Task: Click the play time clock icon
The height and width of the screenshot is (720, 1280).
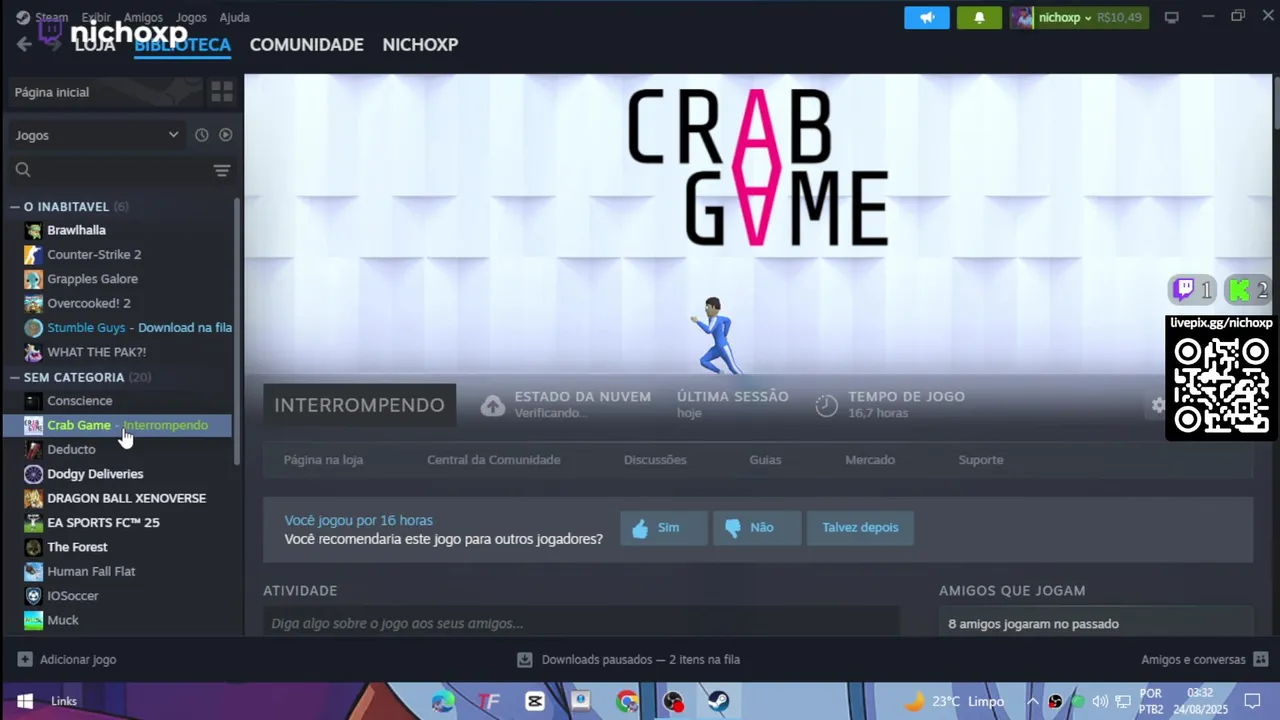Action: point(826,405)
